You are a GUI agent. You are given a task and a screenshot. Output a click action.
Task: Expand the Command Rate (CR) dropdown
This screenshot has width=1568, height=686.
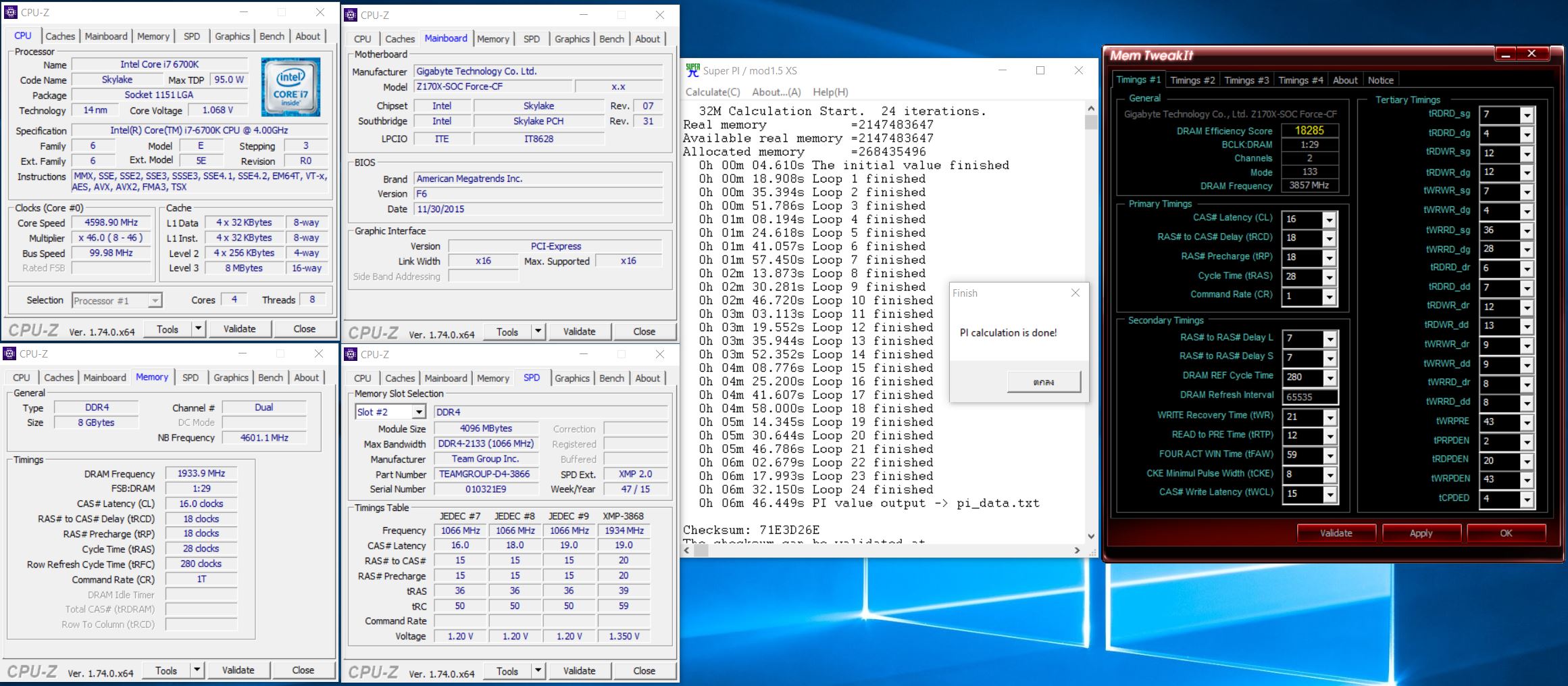click(1329, 297)
